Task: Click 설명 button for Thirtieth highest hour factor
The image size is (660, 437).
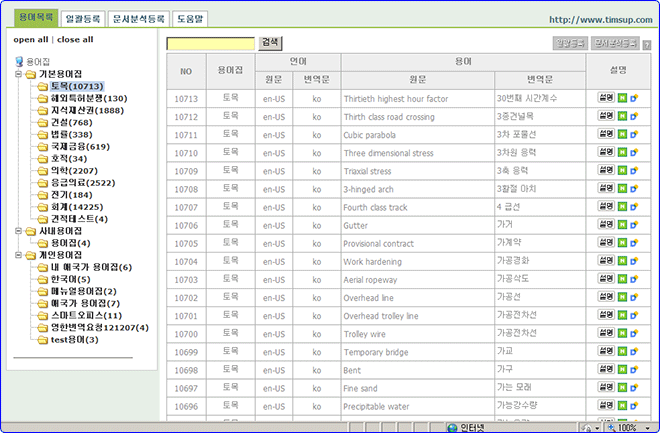Action: click(606, 98)
